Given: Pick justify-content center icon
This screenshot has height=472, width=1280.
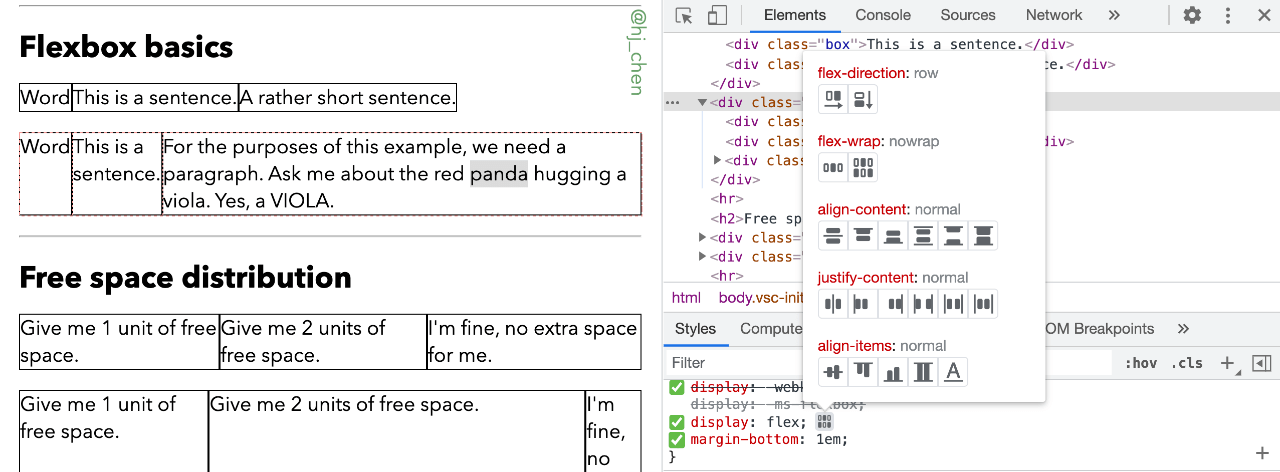Looking at the screenshot, I should (x=833, y=304).
